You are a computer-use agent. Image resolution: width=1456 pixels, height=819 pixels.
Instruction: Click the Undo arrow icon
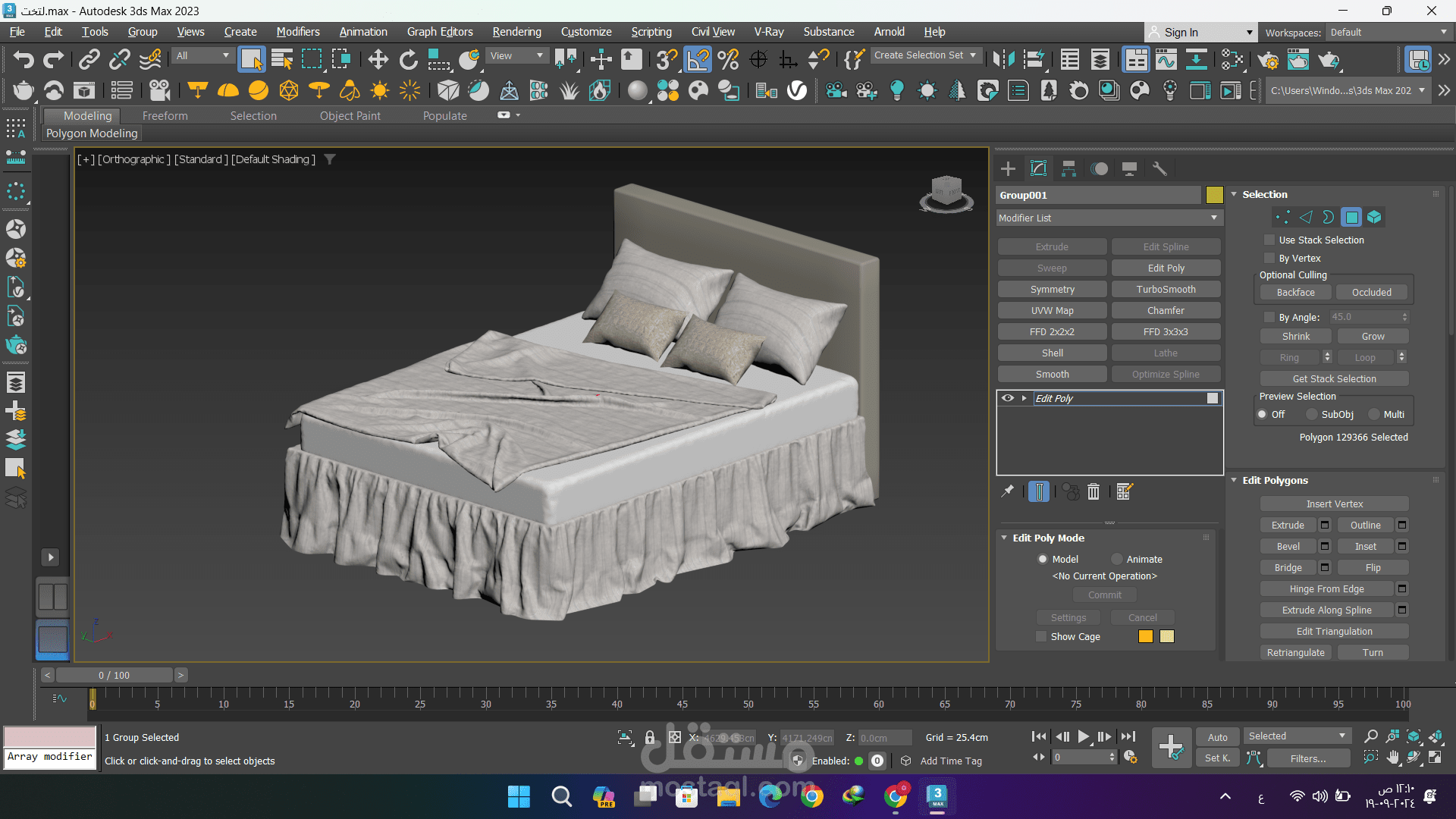pyautogui.click(x=24, y=59)
